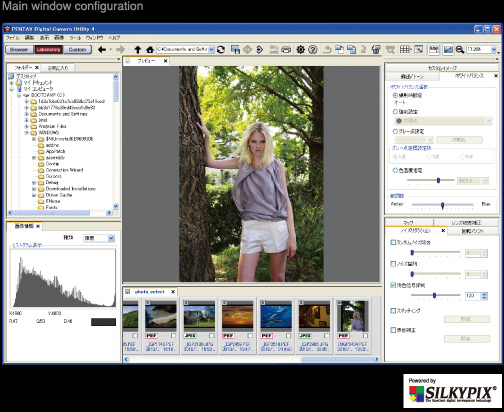Switch to Custom mode button

pos(77,50)
